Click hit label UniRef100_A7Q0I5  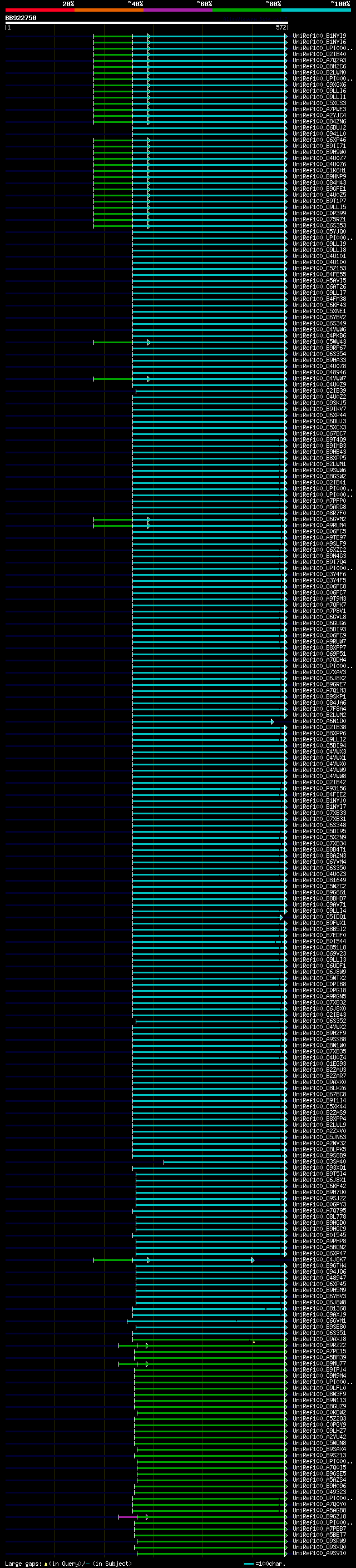319,1467
